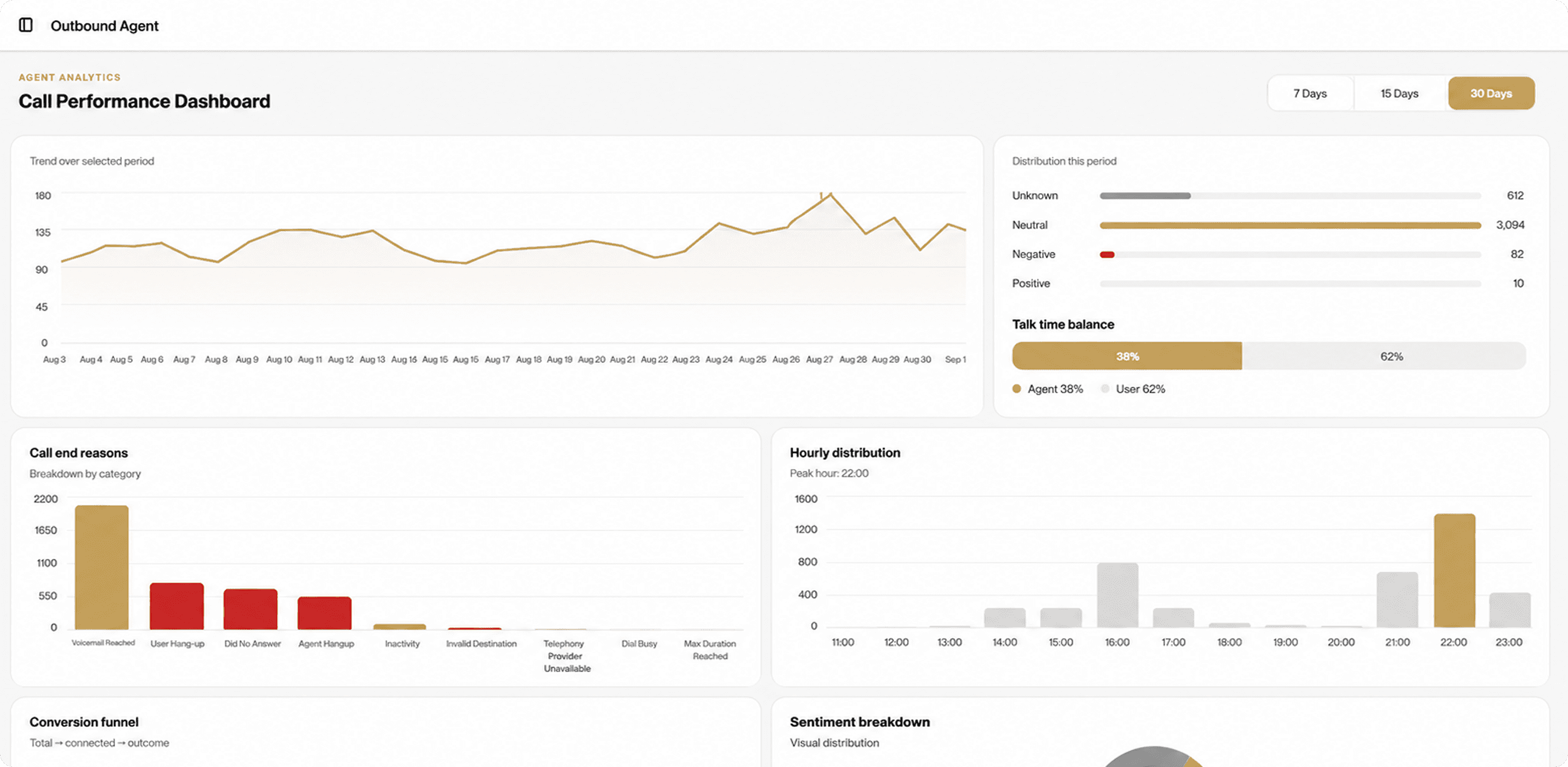The image size is (1568, 767).
Task: Click the Aug 10 axis label
Action: coord(279,359)
